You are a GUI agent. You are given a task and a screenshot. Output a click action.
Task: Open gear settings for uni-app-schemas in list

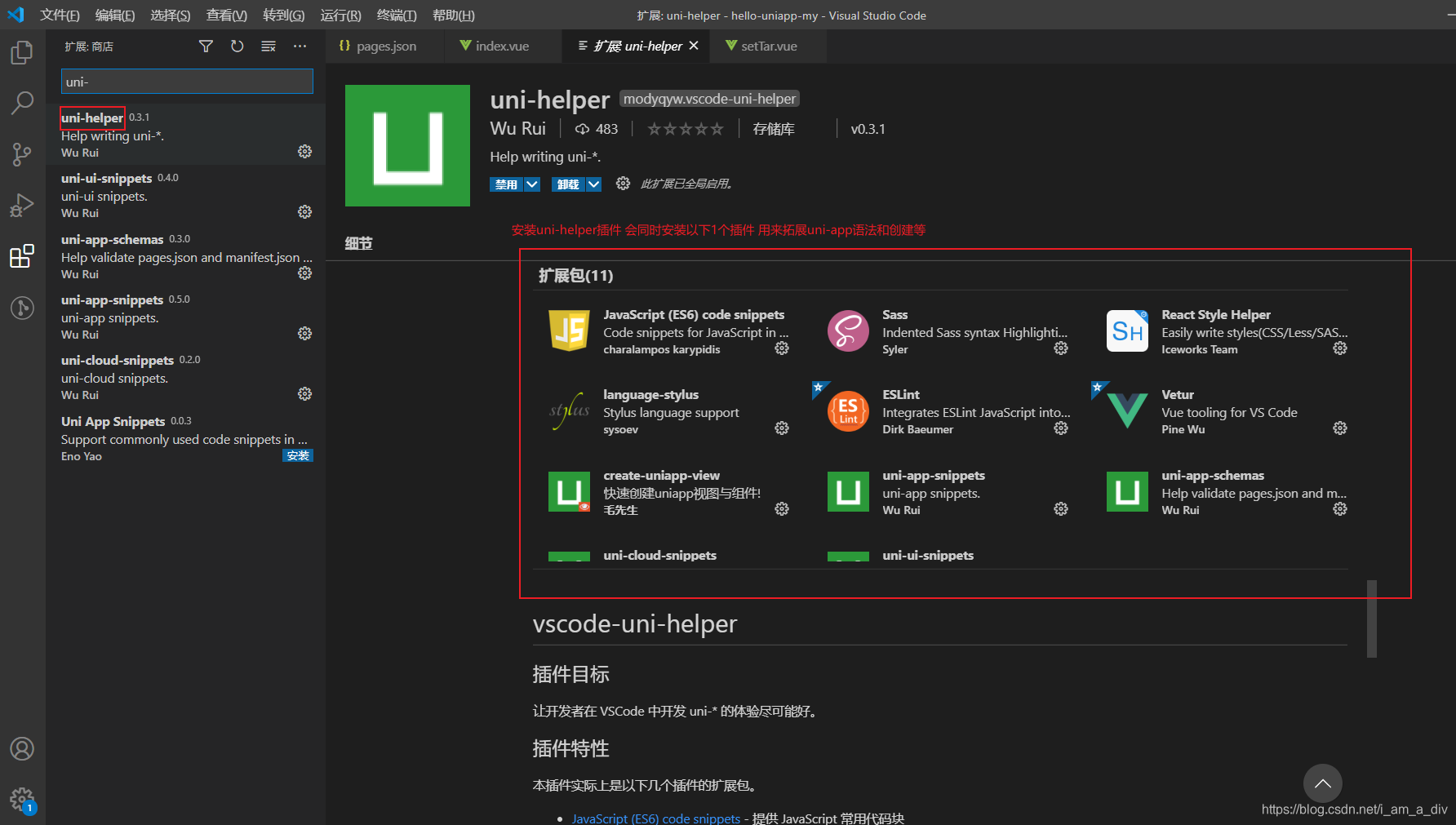pos(304,273)
